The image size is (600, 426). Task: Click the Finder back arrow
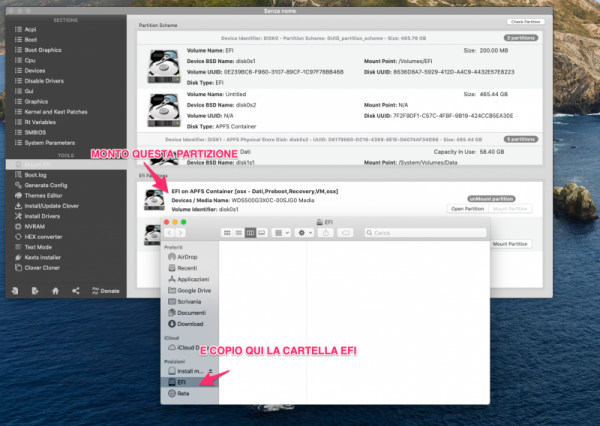tap(170, 233)
